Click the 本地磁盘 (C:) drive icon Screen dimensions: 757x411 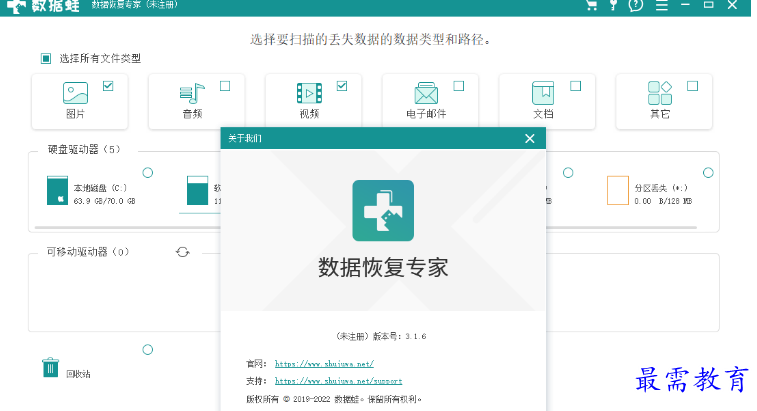57,191
